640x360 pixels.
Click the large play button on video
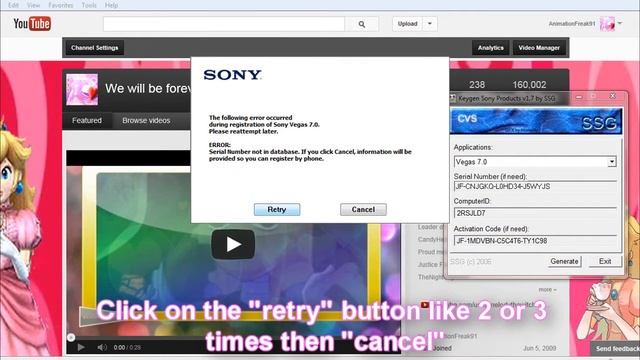[x=233, y=244]
